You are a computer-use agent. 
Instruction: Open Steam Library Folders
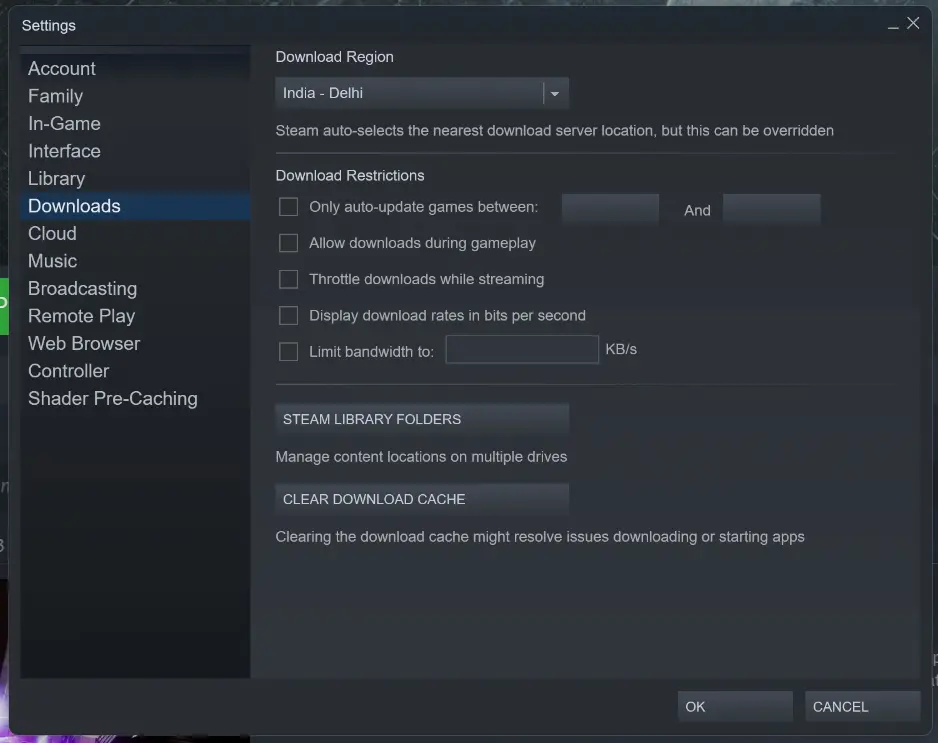point(421,419)
